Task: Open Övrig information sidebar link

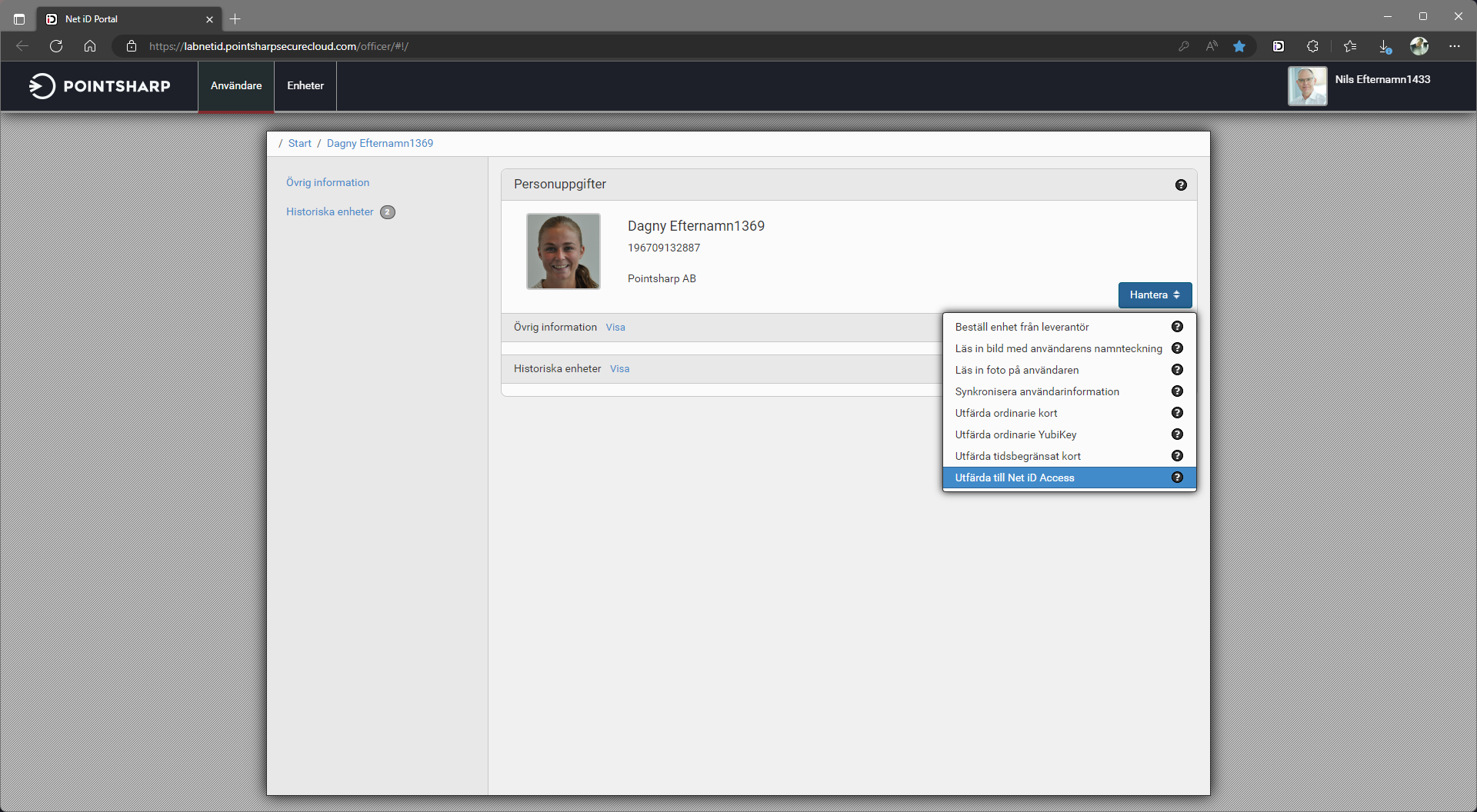Action: (328, 183)
